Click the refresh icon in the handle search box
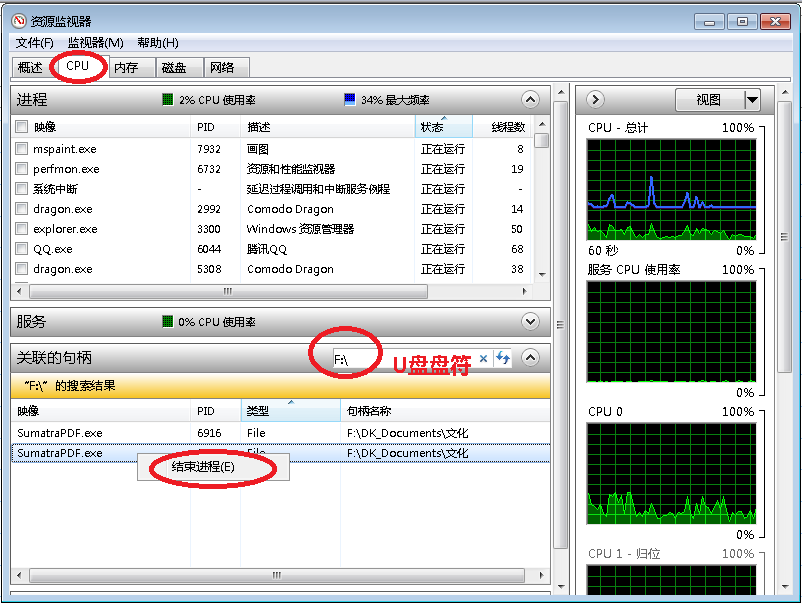This screenshot has width=802, height=604. click(503, 358)
